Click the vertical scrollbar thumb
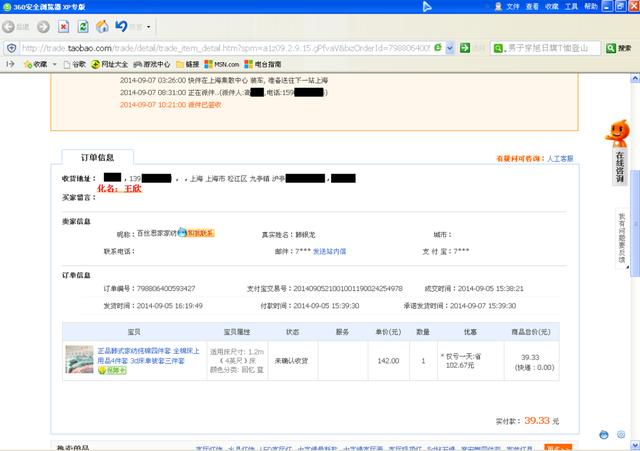640x451 pixels. pos(635,223)
